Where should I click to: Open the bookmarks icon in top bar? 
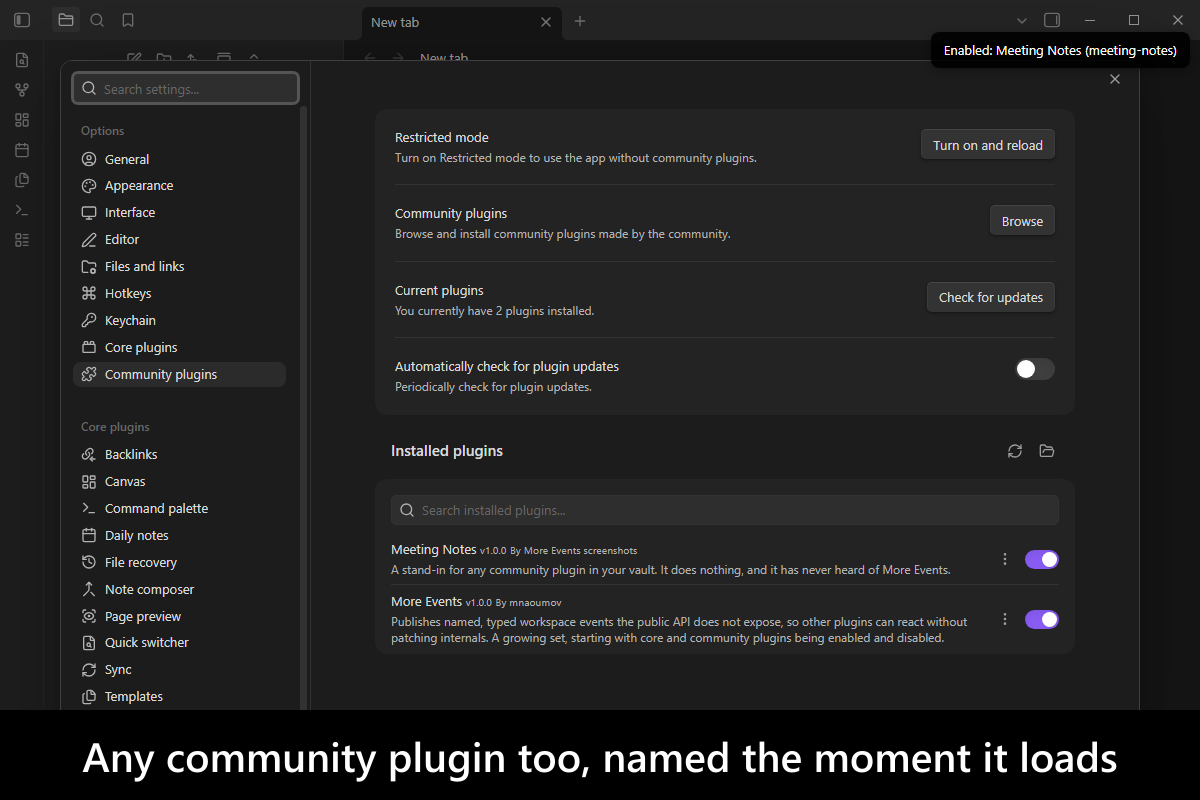(128, 20)
